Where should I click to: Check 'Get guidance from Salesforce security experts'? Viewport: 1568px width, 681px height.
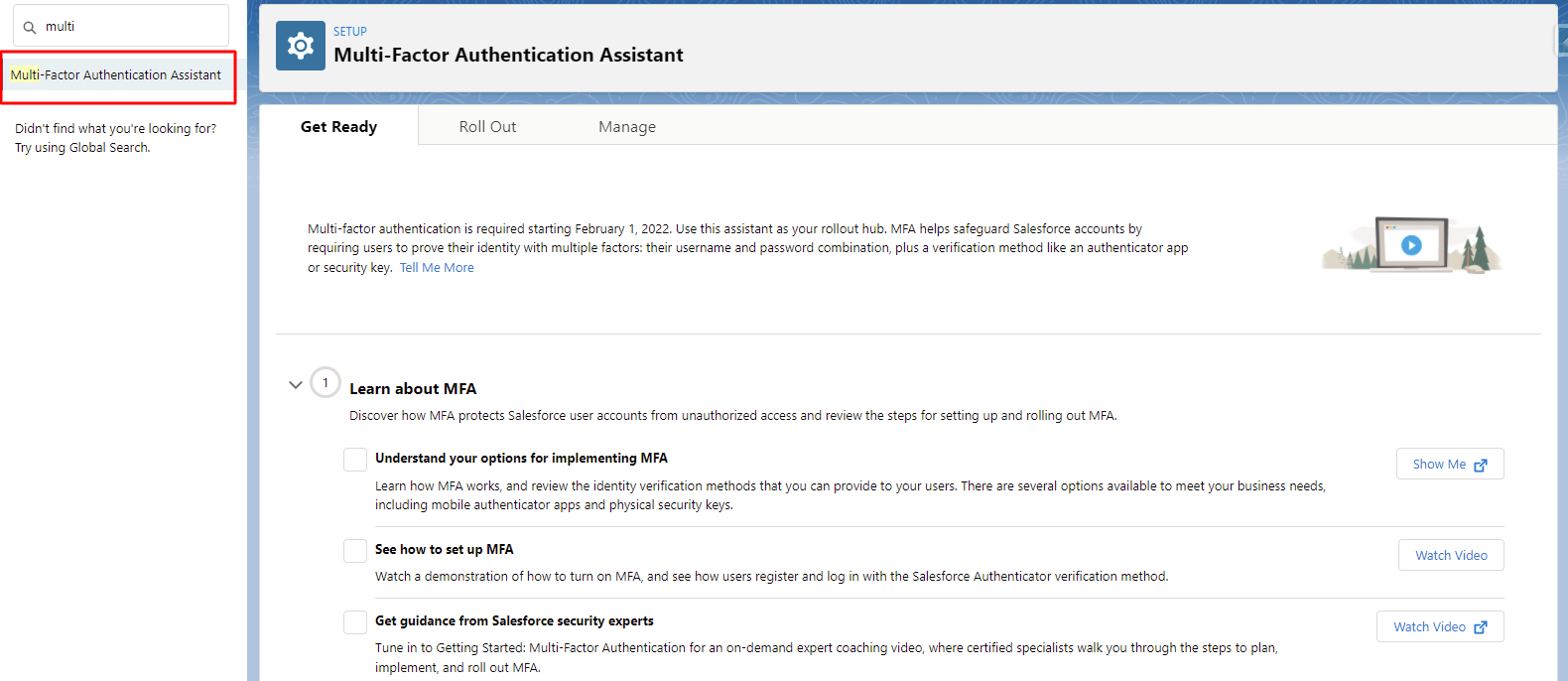pos(355,622)
